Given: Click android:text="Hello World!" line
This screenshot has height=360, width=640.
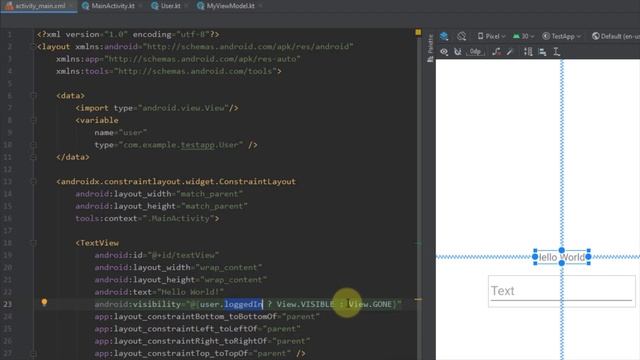Looking at the screenshot, I should [x=159, y=292].
